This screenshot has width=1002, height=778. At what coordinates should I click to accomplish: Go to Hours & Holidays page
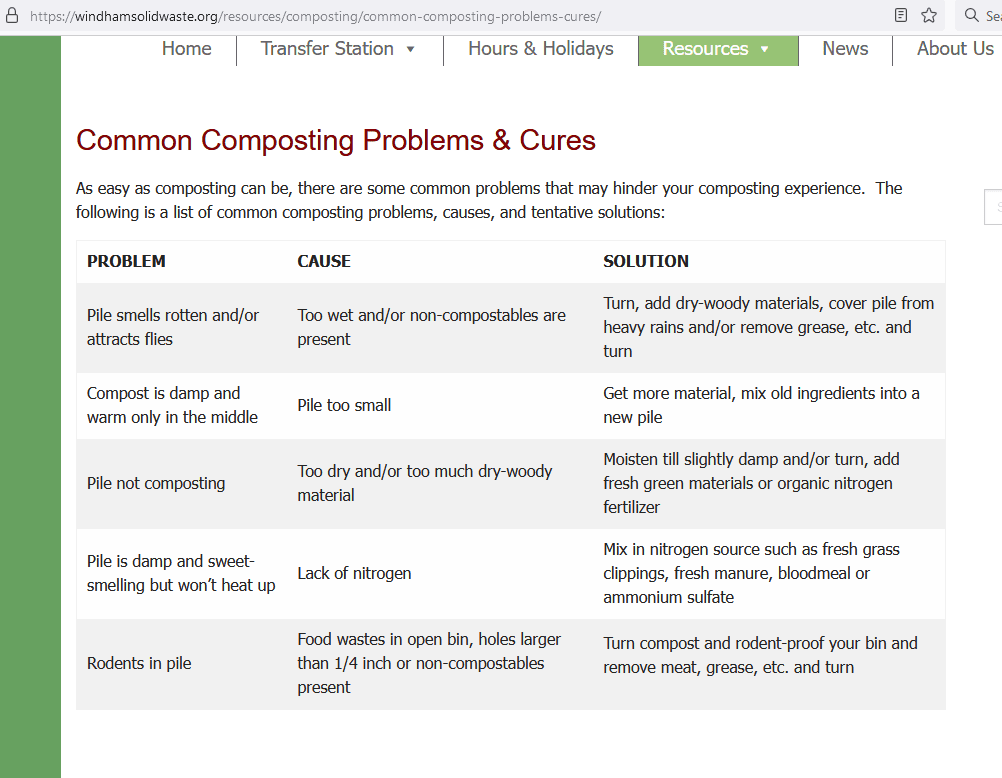(x=541, y=49)
